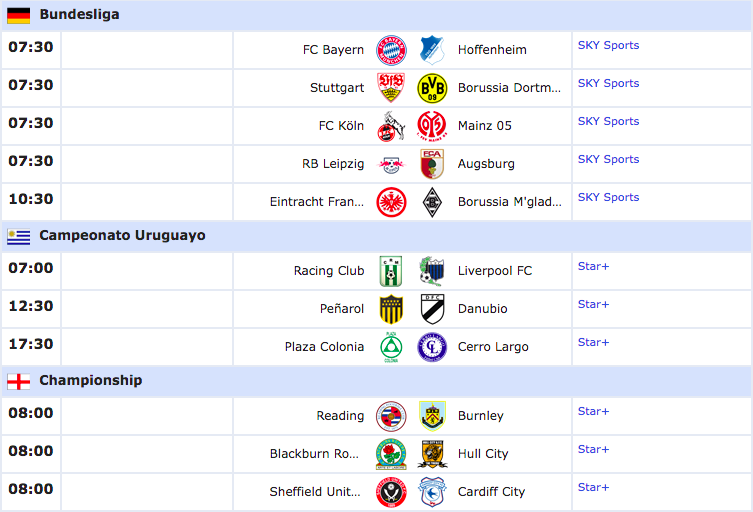This screenshot has width=753, height=512.
Task: Open Star+ link for Reading vs Burnley
Action: click(x=594, y=411)
